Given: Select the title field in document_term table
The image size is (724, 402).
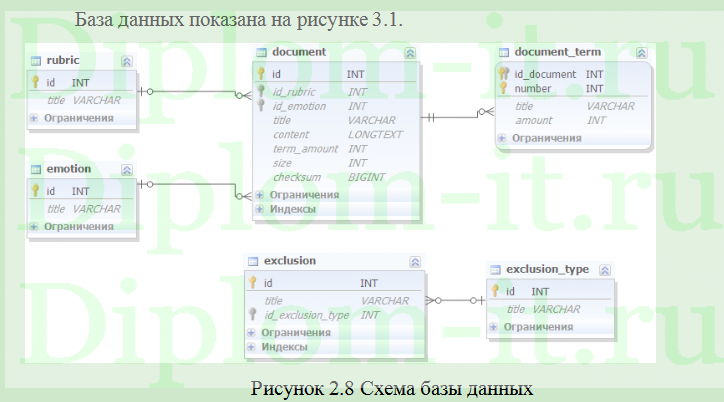Looking at the screenshot, I should [x=573, y=106].
